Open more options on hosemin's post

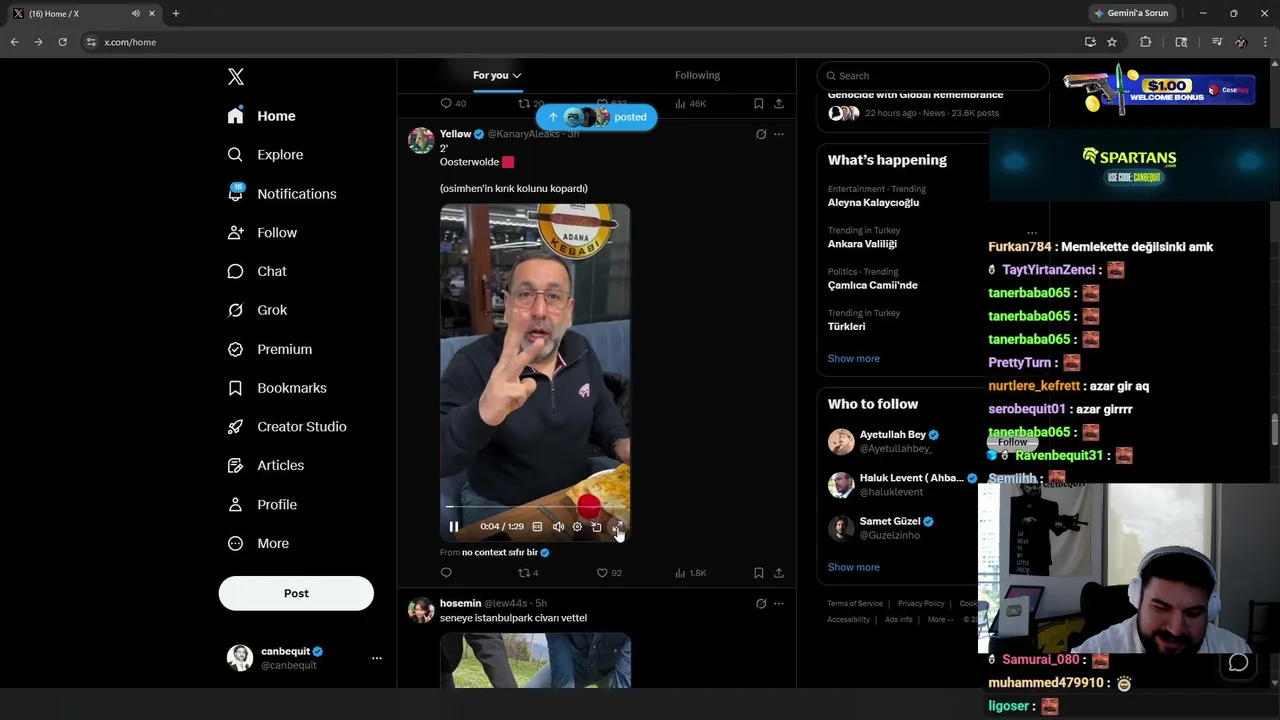click(x=779, y=604)
